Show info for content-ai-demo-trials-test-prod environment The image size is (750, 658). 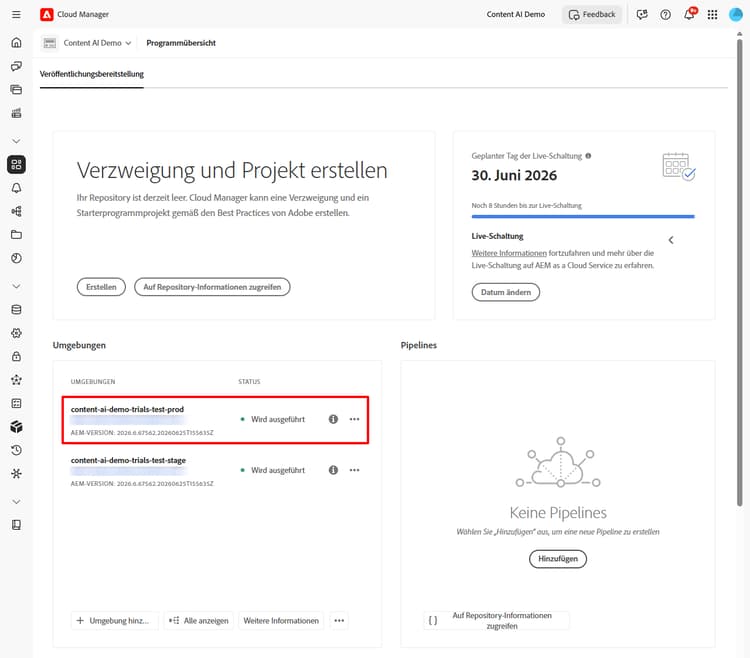point(333,419)
